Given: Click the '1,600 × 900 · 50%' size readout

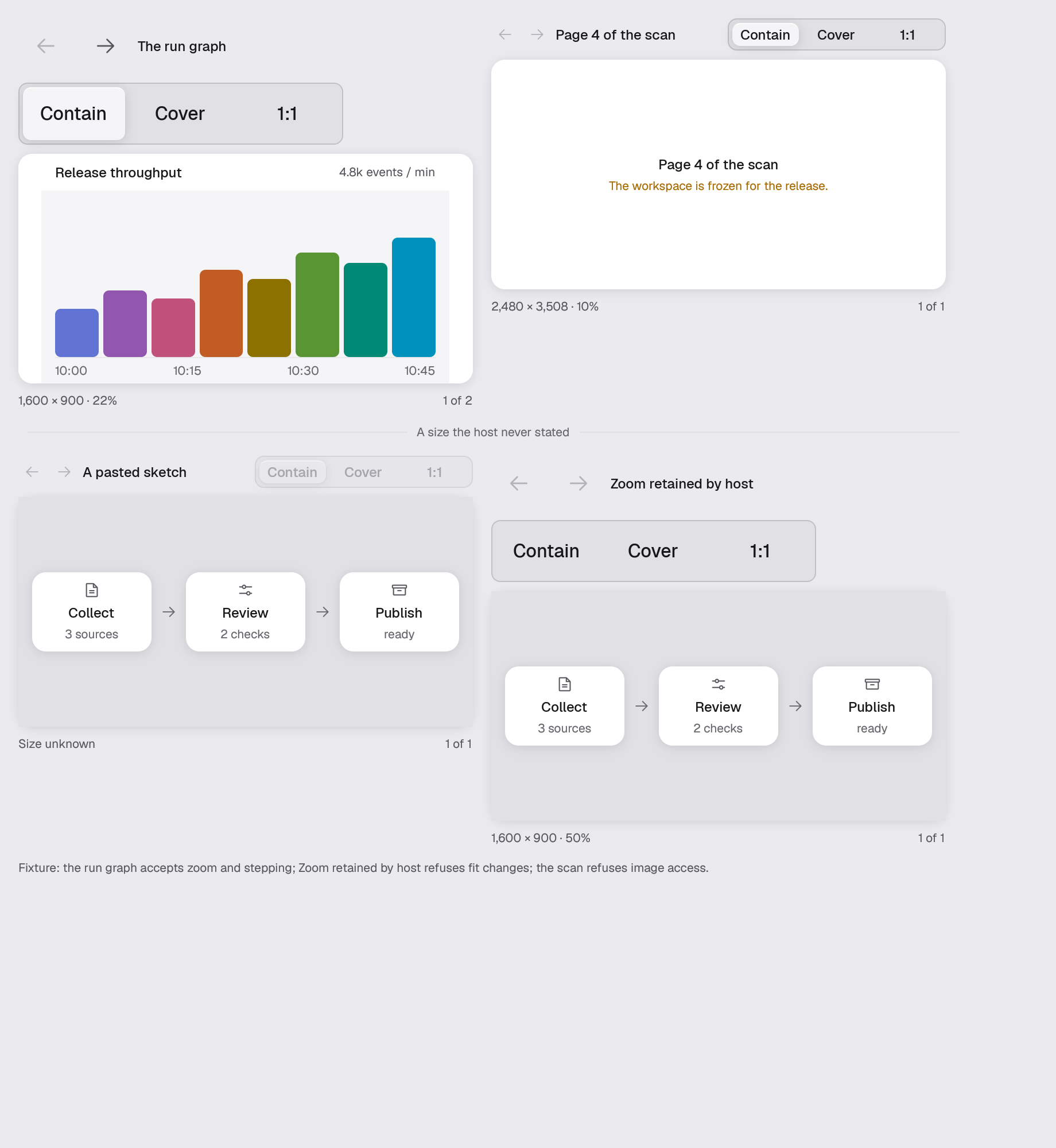Looking at the screenshot, I should coord(541,838).
